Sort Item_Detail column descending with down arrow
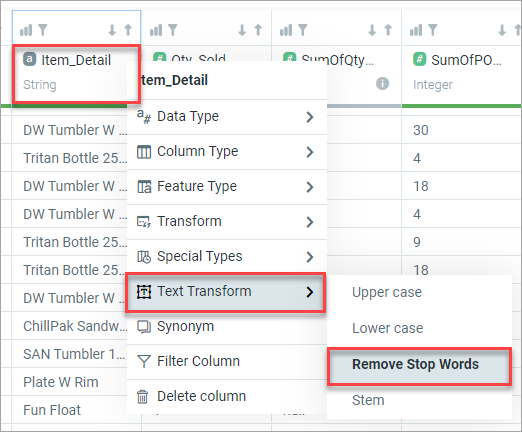 point(112,30)
